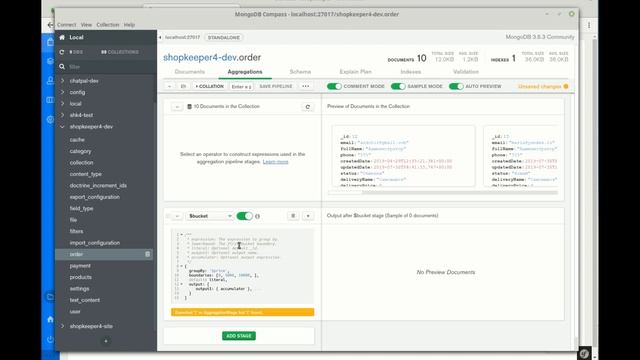Click the sidebar filter input field

pos(110,67)
